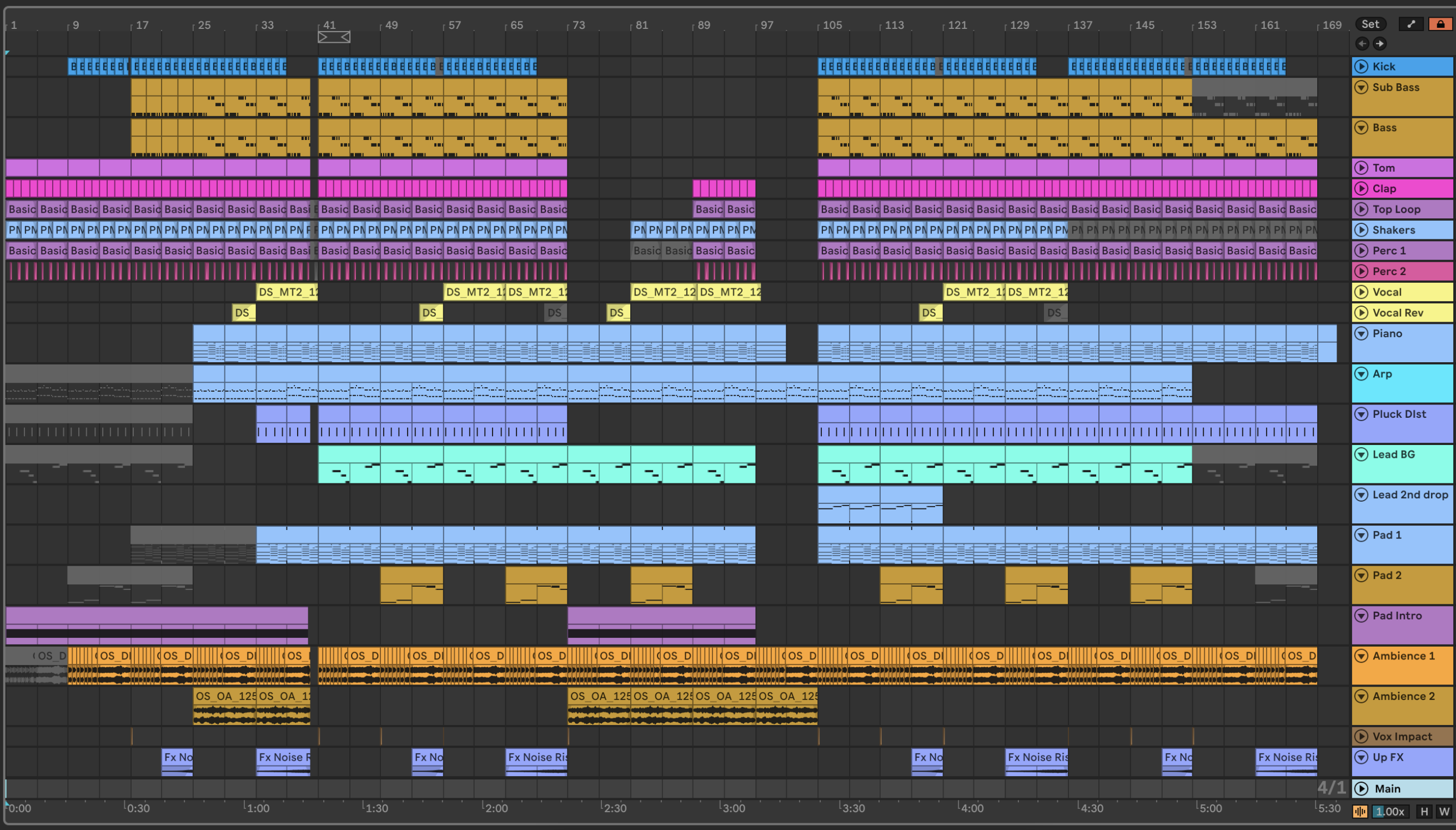Click the Set locator button
The height and width of the screenshot is (830, 1456).
1370,24
